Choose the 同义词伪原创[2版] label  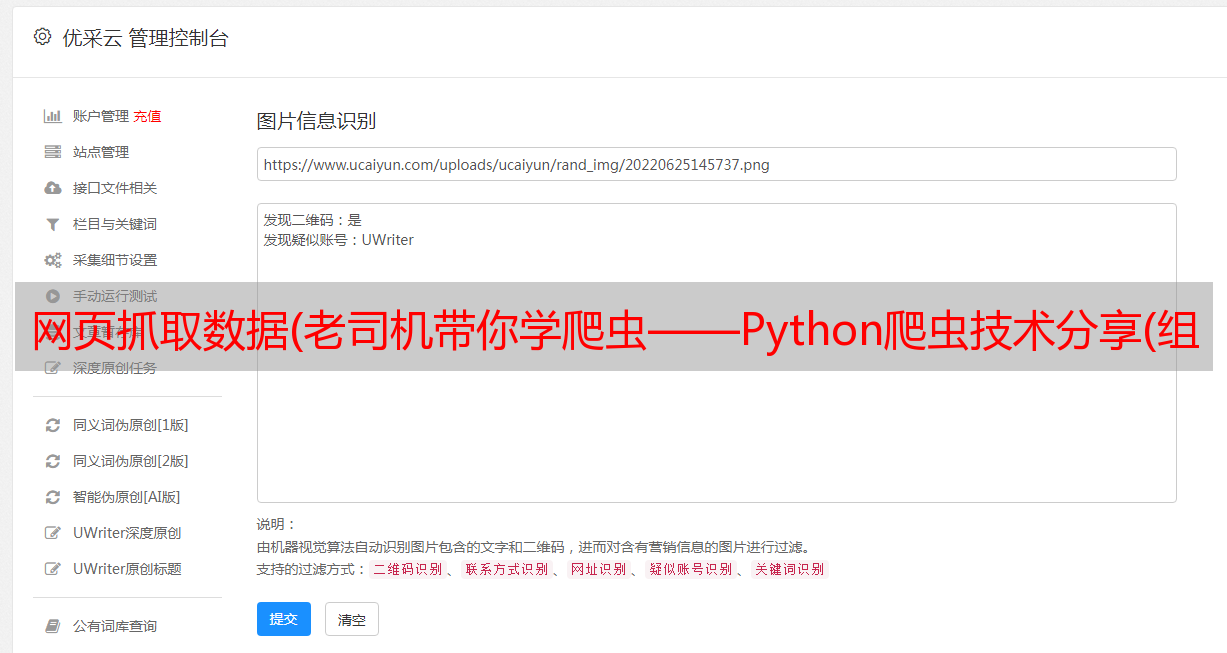point(131,461)
